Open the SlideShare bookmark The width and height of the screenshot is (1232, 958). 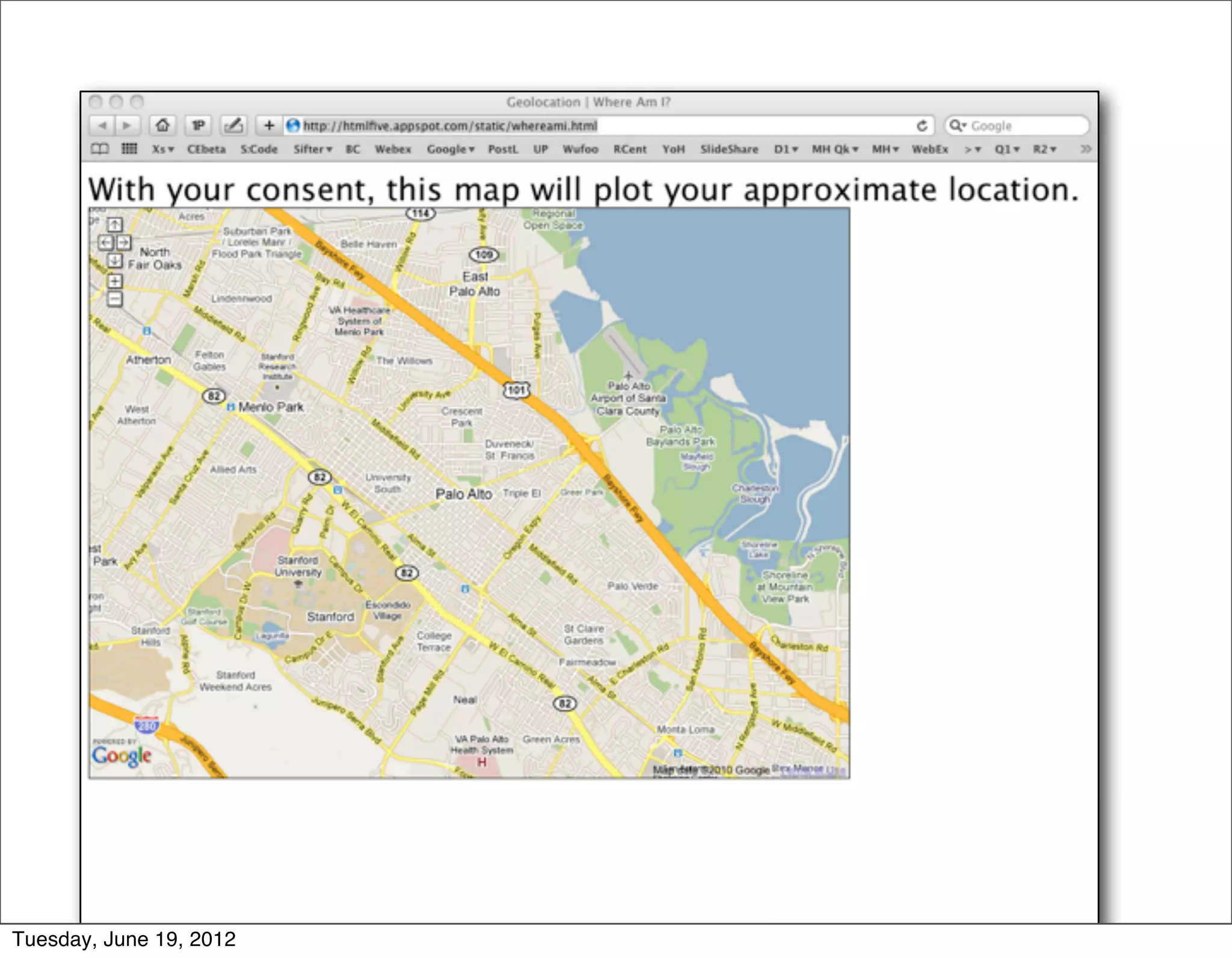728,149
